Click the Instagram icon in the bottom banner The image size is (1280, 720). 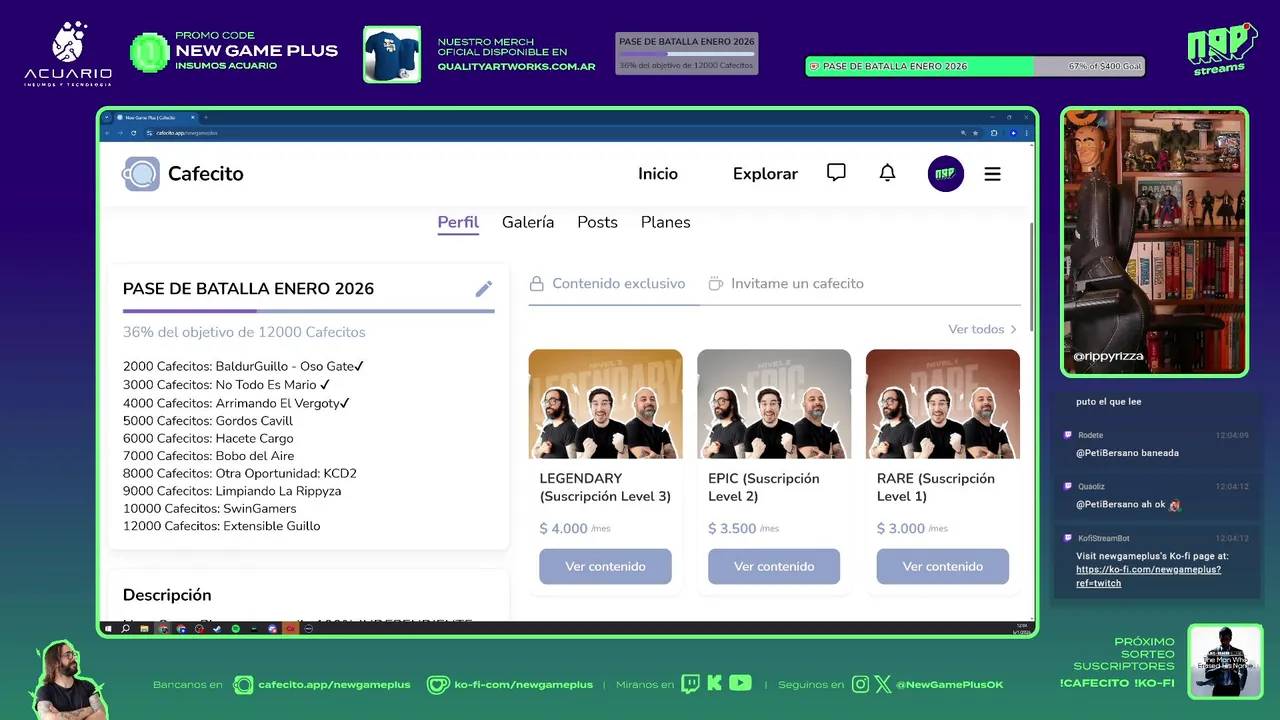click(861, 684)
